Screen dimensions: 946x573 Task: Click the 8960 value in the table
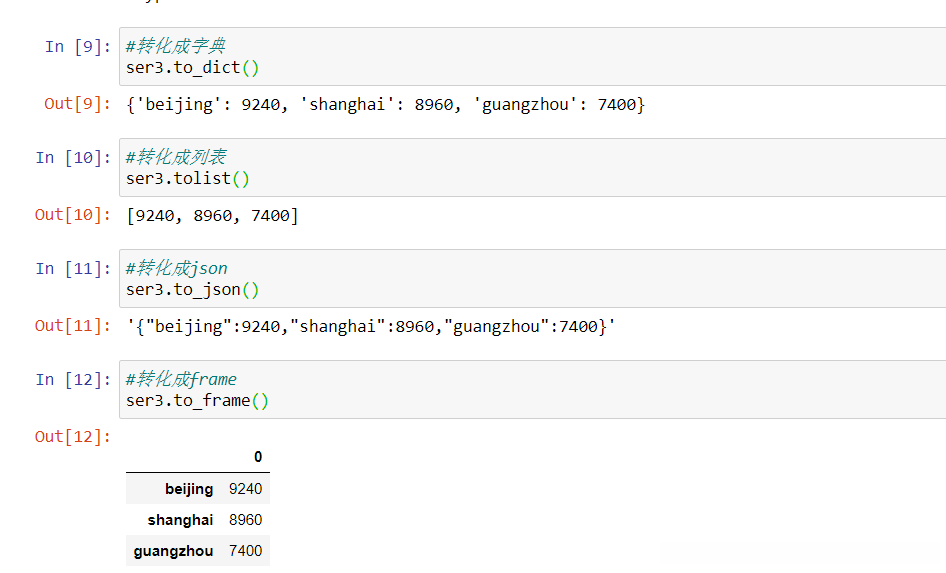[x=245, y=520]
